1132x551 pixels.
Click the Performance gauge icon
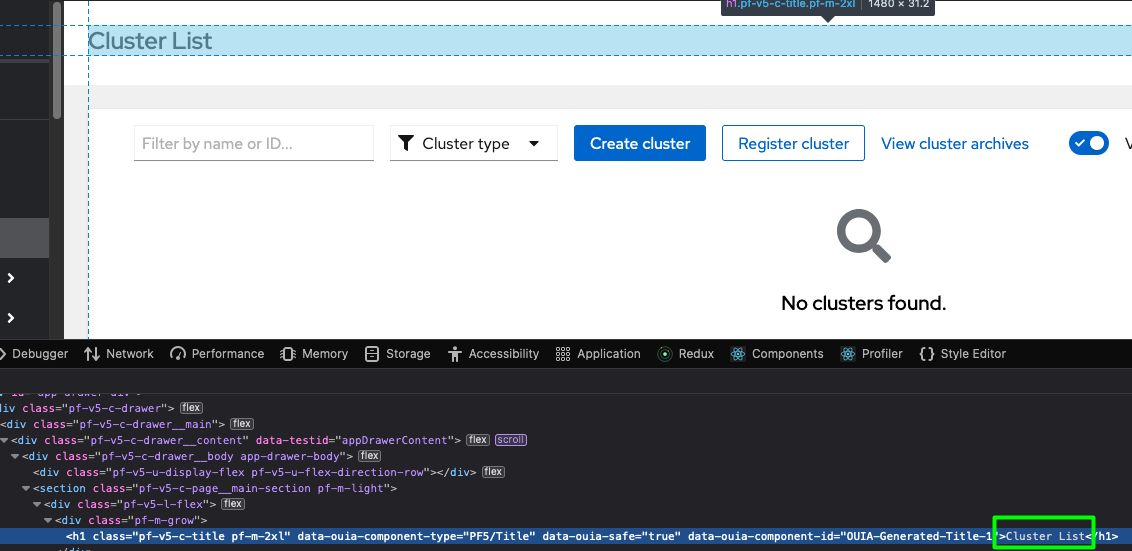pyautogui.click(x=178, y=354)
